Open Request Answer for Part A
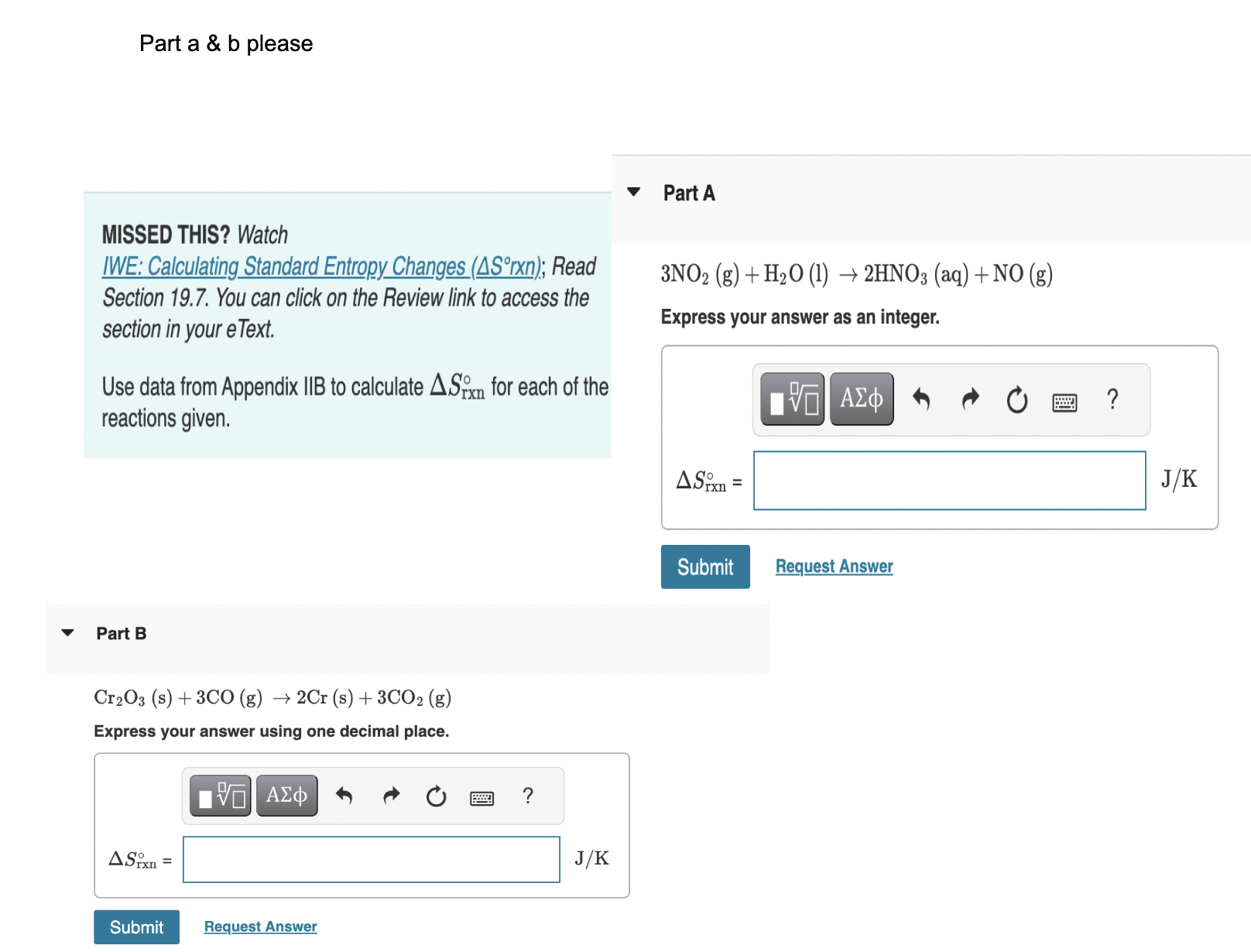Screen dimensions: 1251x952 tap(833, 566)
